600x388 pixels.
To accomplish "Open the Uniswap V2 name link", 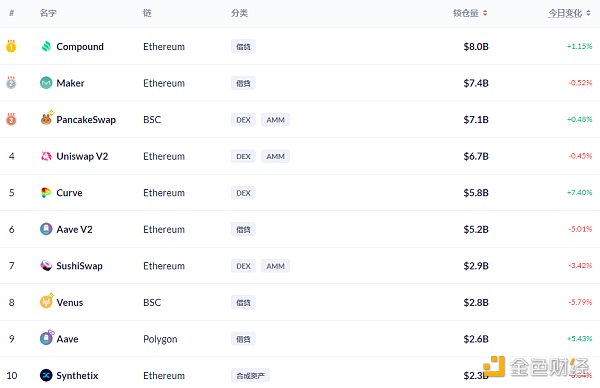I will point(82,156).
